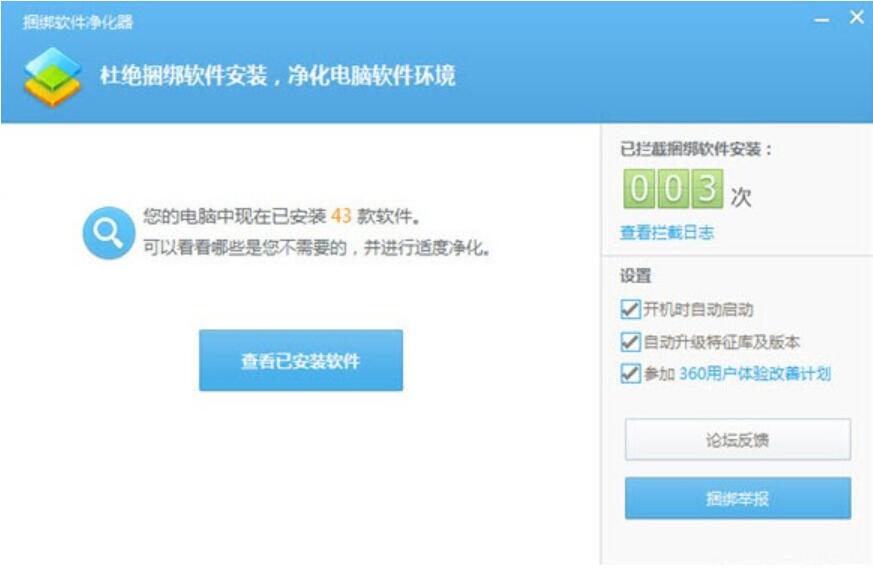Open 查看已安装软件 button
Image resolution: width=873 pixels, height=574 pixels.
(x=301, y=360)
